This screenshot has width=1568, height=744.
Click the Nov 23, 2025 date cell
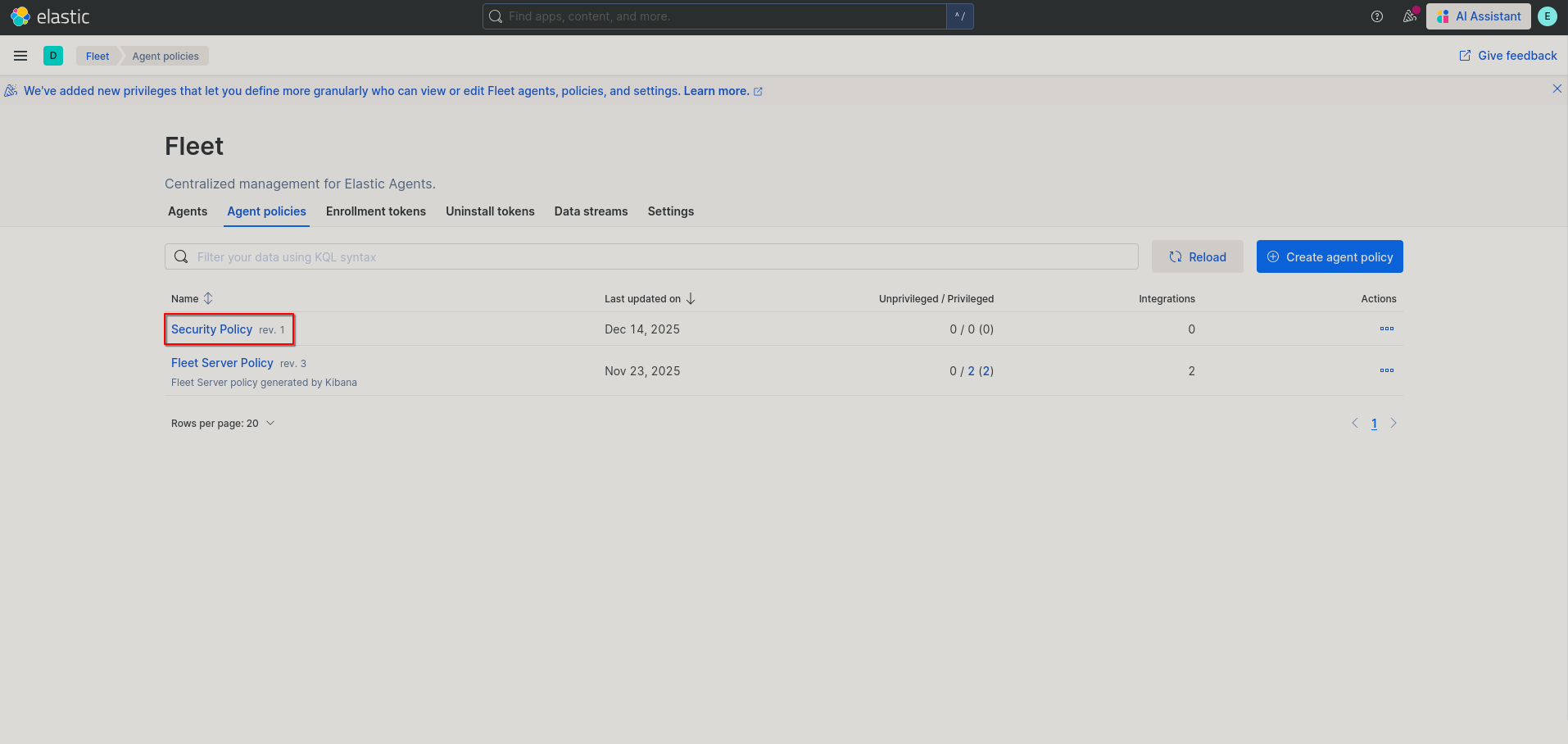pos(642,371)
